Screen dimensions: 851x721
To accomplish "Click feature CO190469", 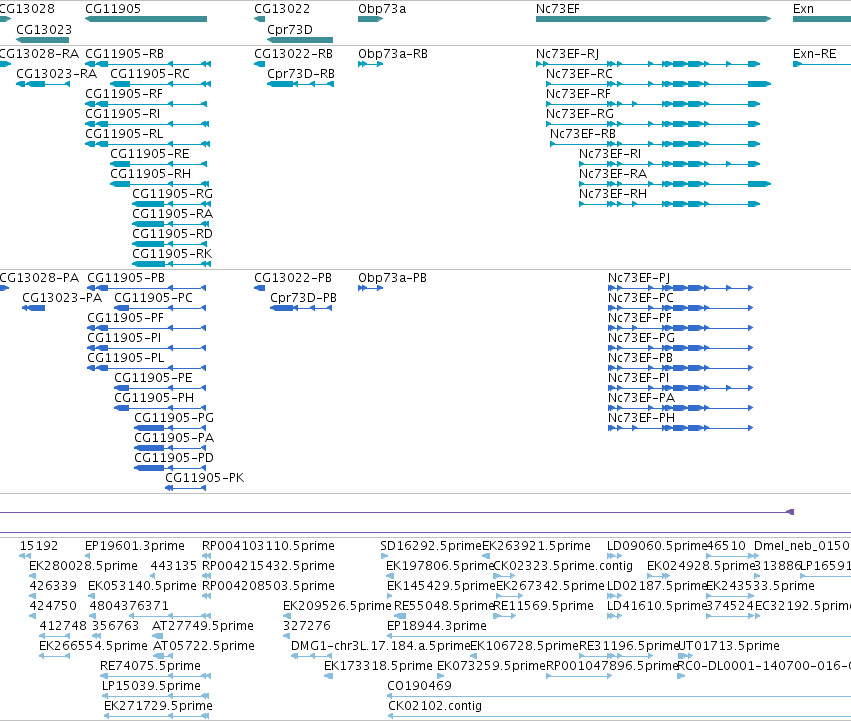I will pos(619,696).
